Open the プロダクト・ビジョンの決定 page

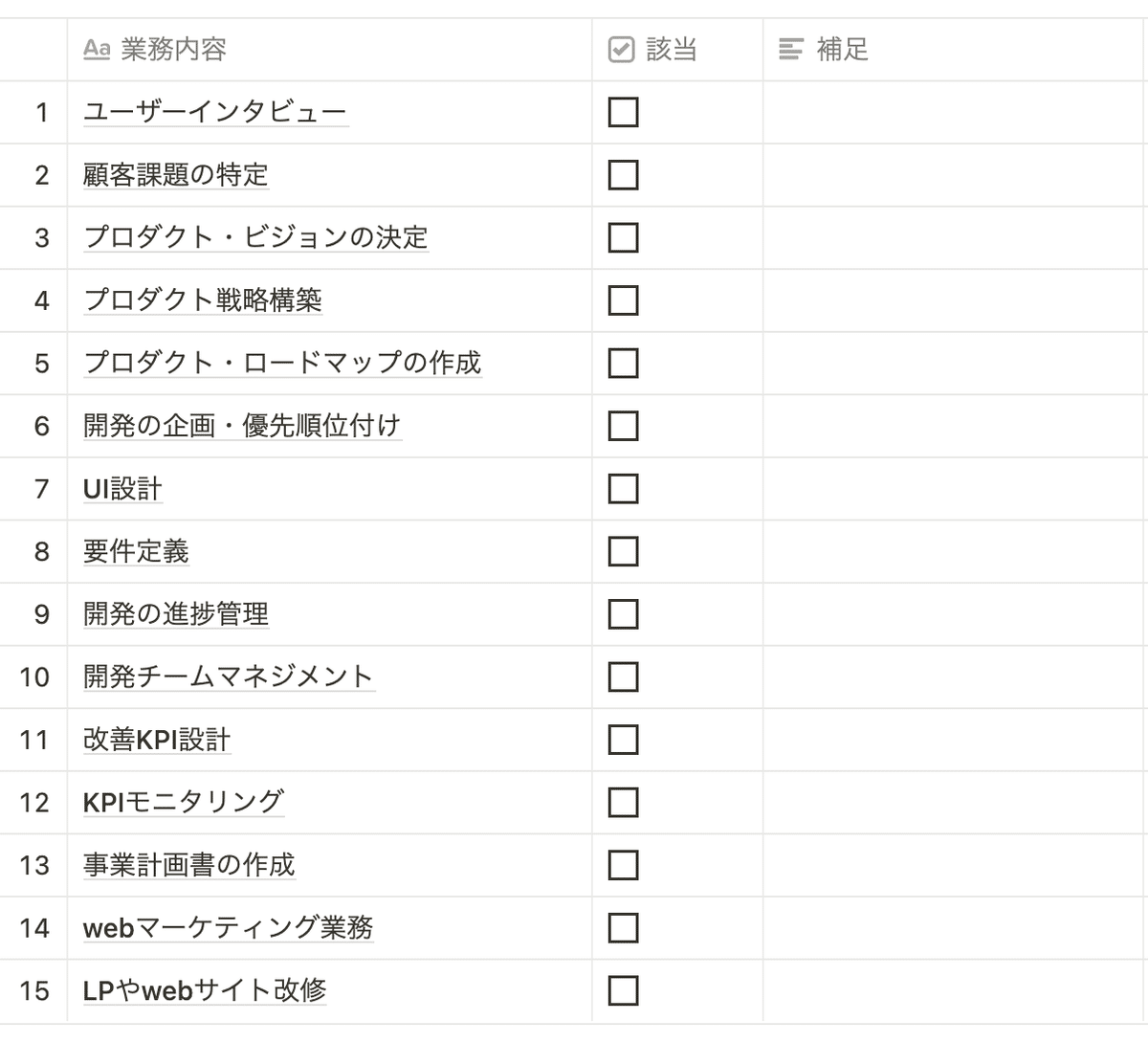coord(255,237)
